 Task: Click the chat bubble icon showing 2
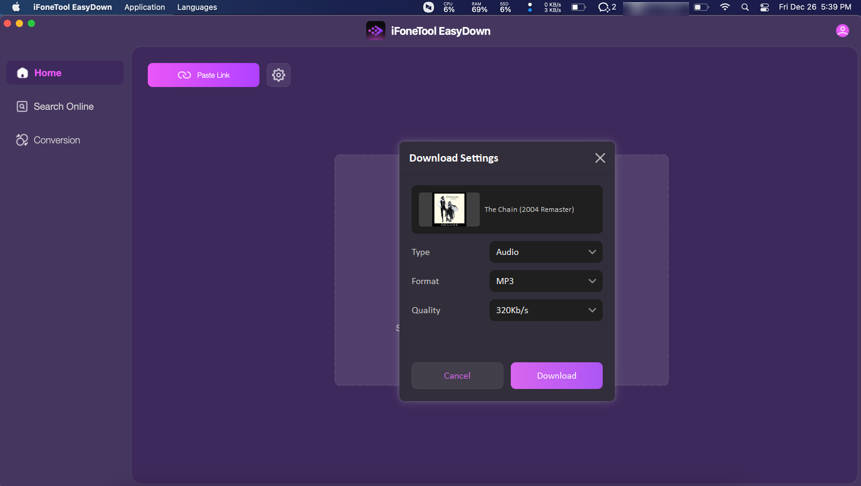[607, 7]
